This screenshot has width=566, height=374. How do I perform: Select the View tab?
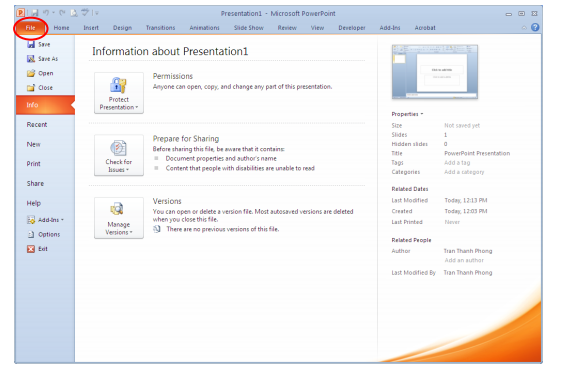pyautogui.click(x=318, y=28)
